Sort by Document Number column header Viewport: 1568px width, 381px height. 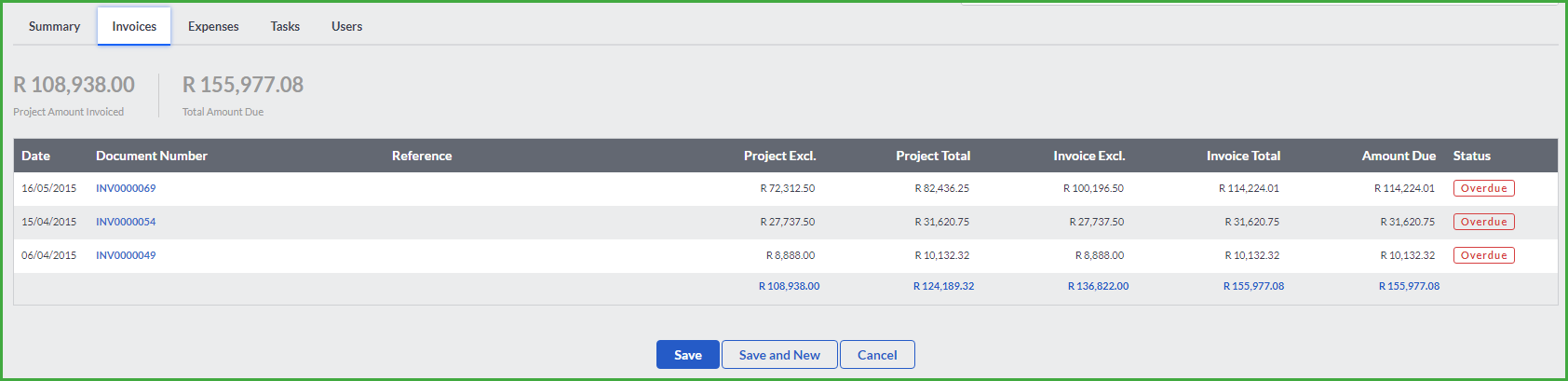pos(152,156)
